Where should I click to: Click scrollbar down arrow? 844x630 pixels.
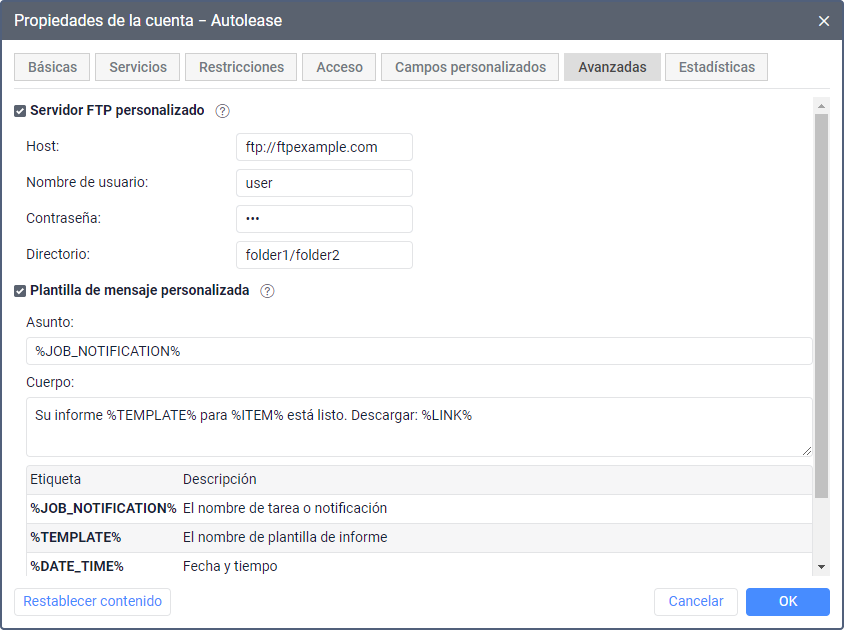point(821,567)
